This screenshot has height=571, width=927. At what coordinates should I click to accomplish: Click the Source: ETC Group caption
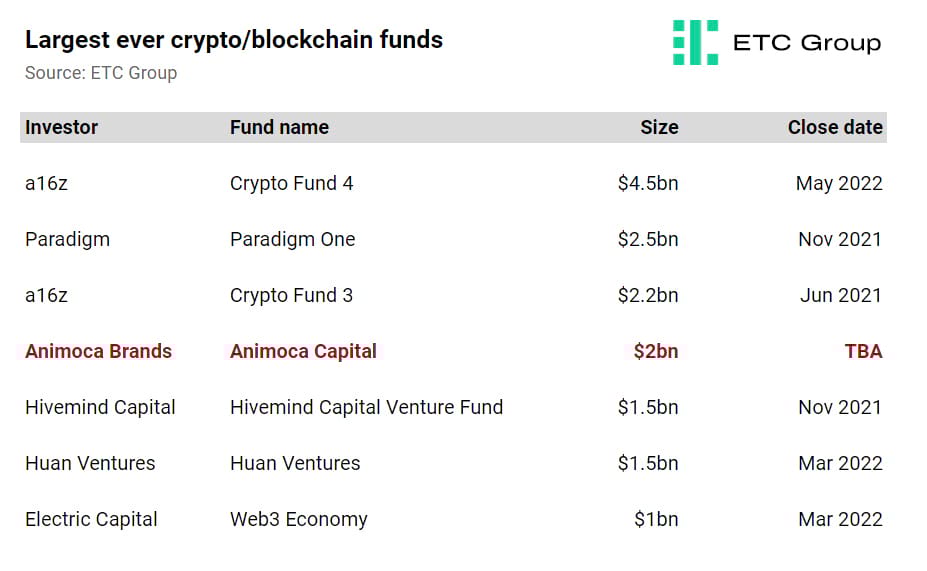coord(101,73)
